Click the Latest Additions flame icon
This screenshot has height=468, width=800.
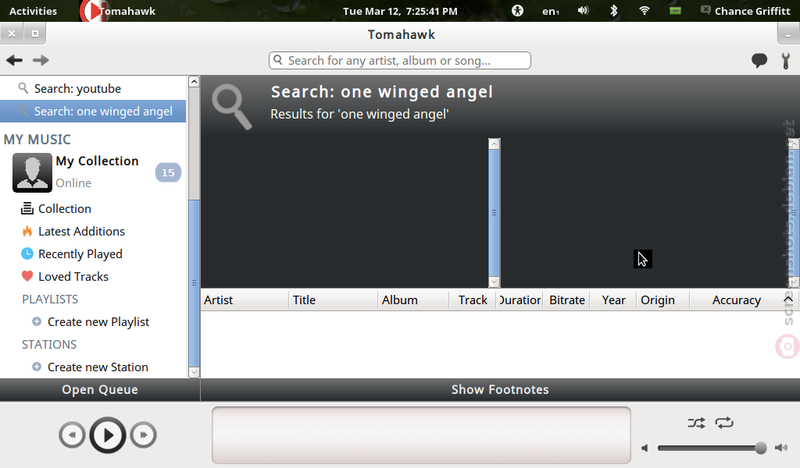[x=27, y=231]
